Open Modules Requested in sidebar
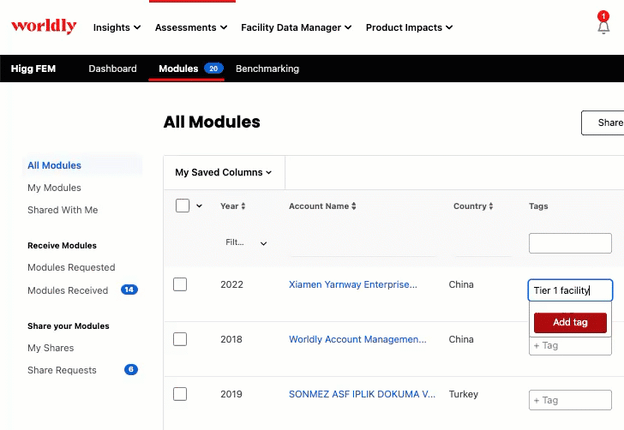Screen dimensions: 624x430 71,267
